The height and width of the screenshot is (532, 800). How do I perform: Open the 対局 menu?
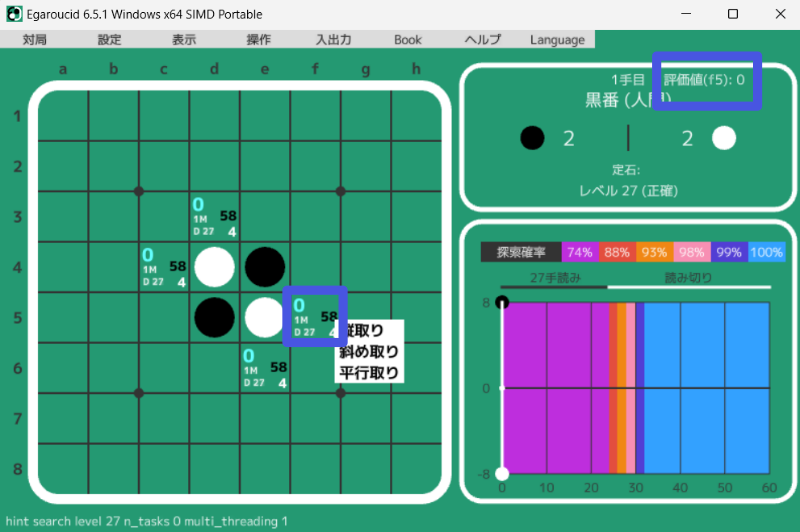coord(35,40)
